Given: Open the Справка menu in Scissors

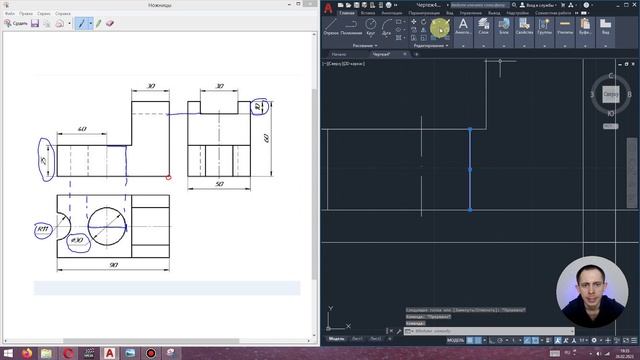Looking at the screenshot, I should pos(62,13).
